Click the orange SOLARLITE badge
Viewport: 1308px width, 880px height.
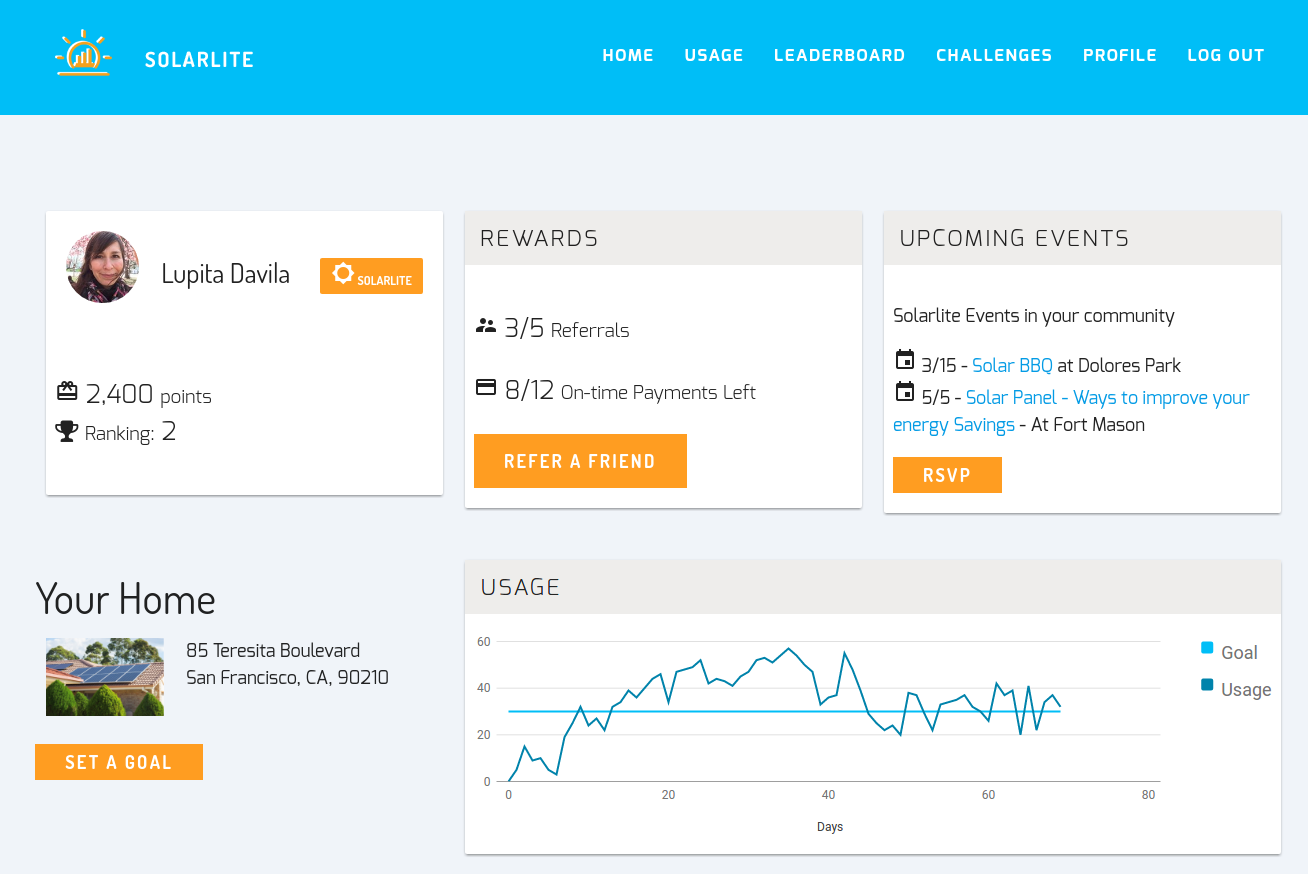371,276
